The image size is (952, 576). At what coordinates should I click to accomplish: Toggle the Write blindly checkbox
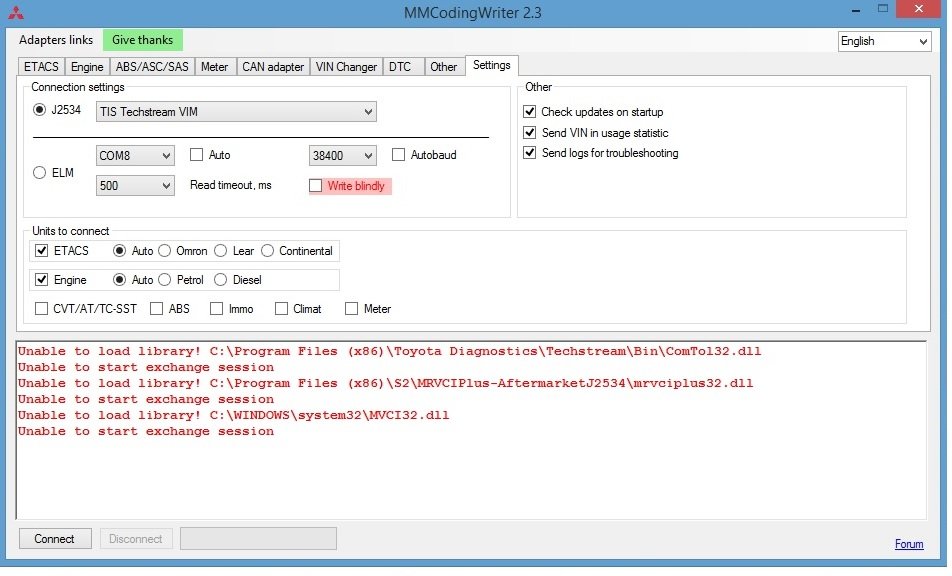[315, 186]
